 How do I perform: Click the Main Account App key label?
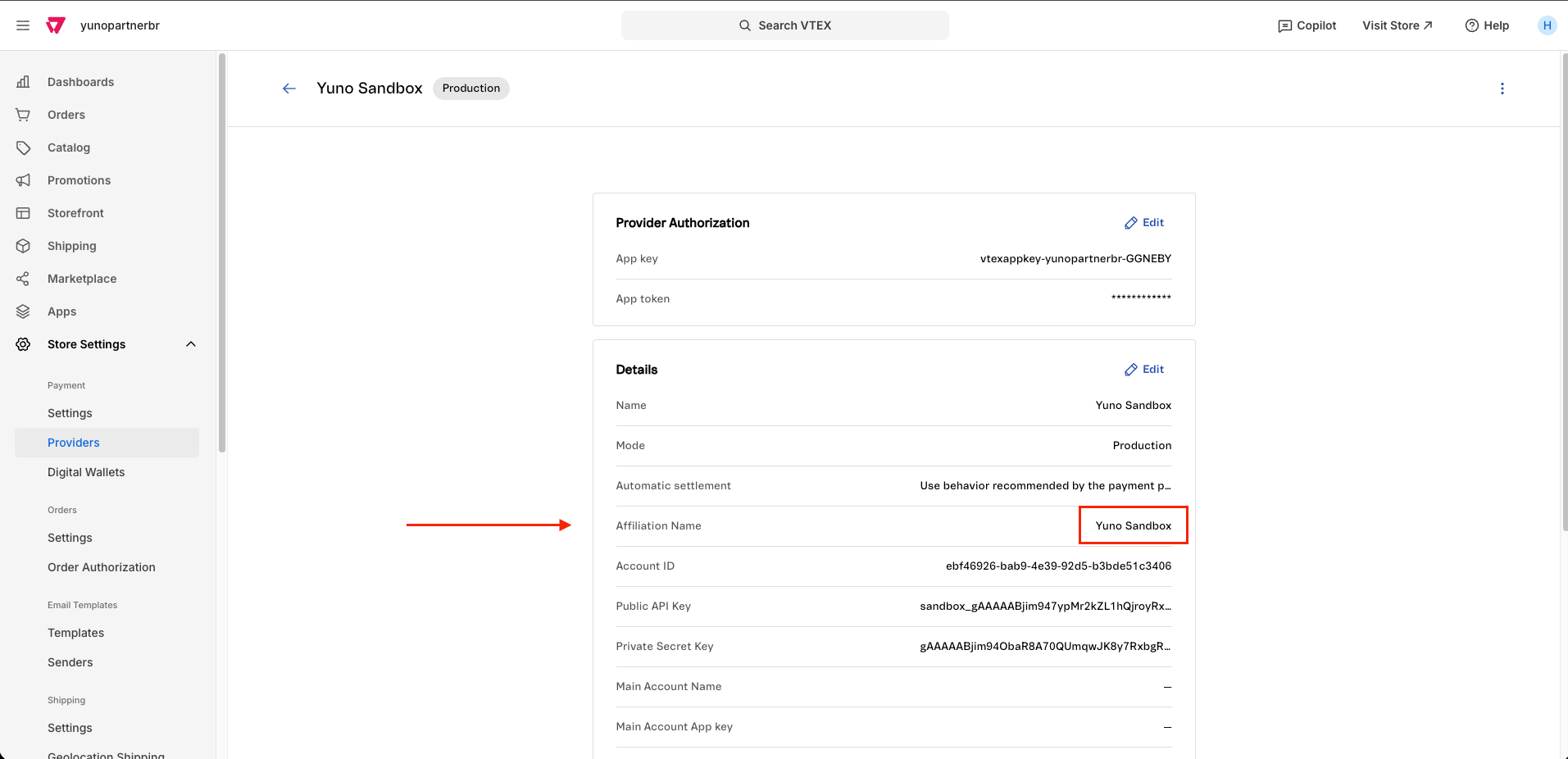coord(675,727)
